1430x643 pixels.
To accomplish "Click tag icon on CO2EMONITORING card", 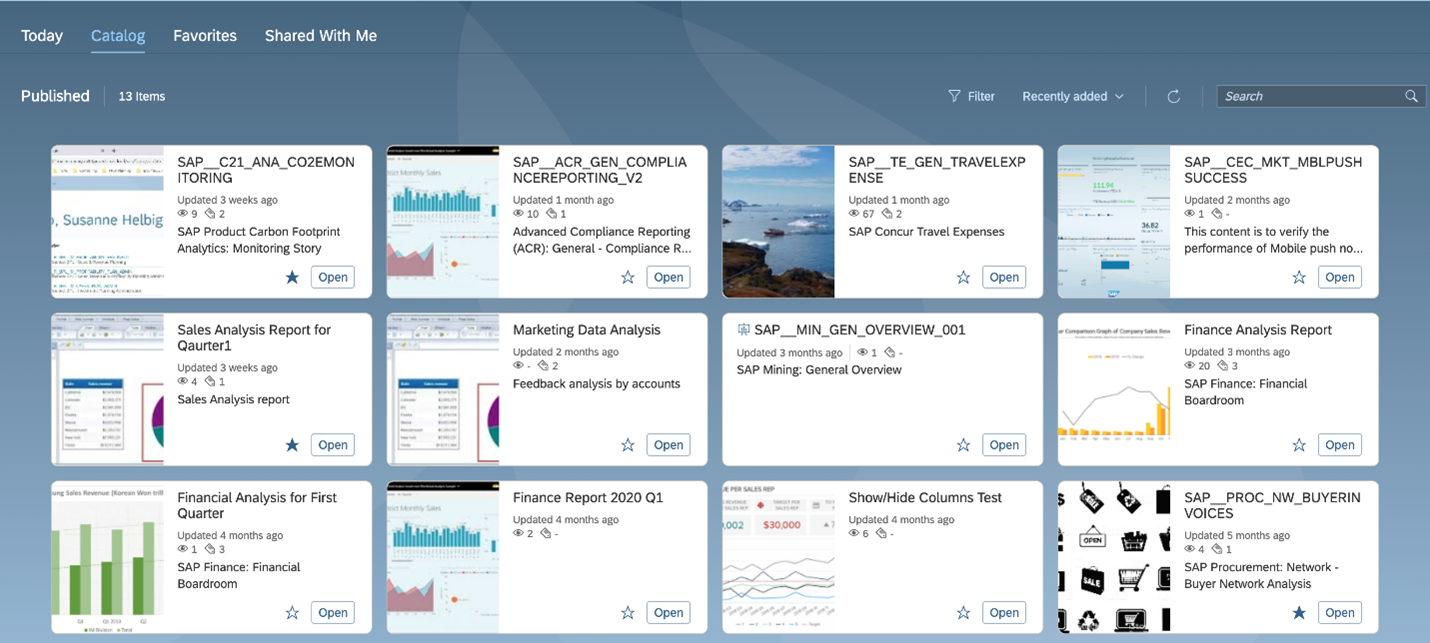I will [210, 214].
